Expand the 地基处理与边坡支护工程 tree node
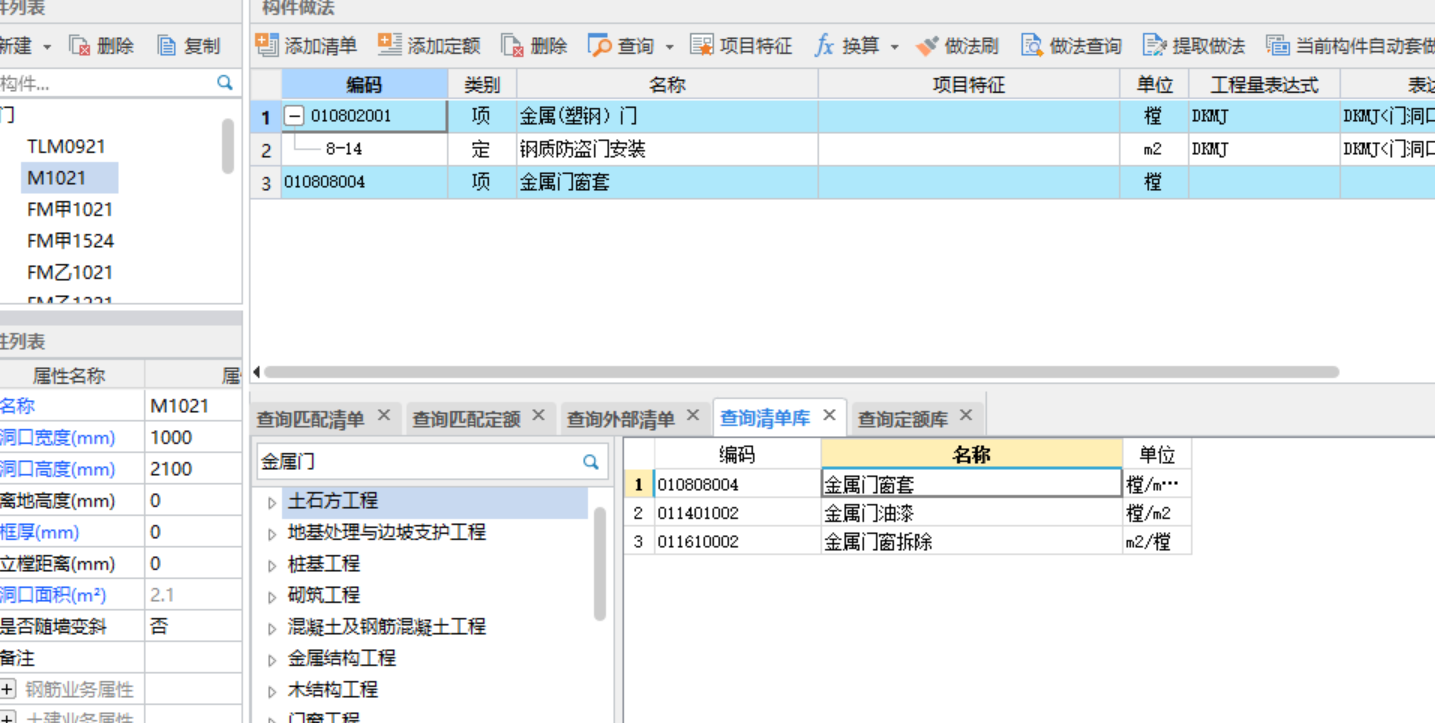 coord(272,534)
